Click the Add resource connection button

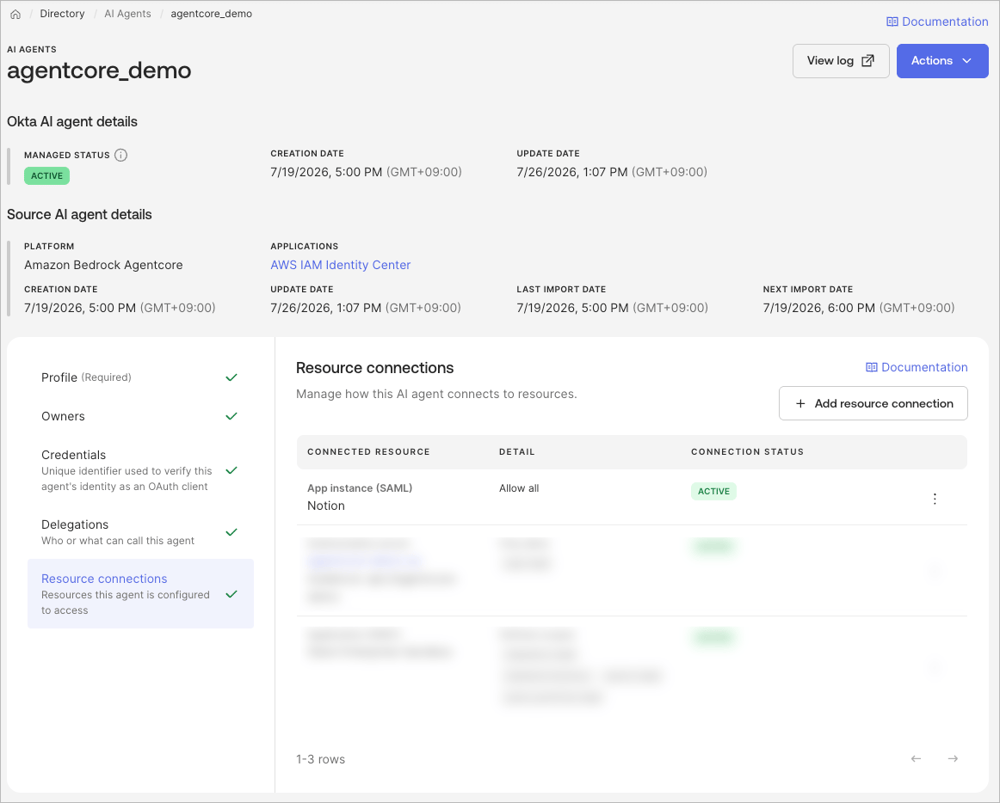(x=873, y=403)
